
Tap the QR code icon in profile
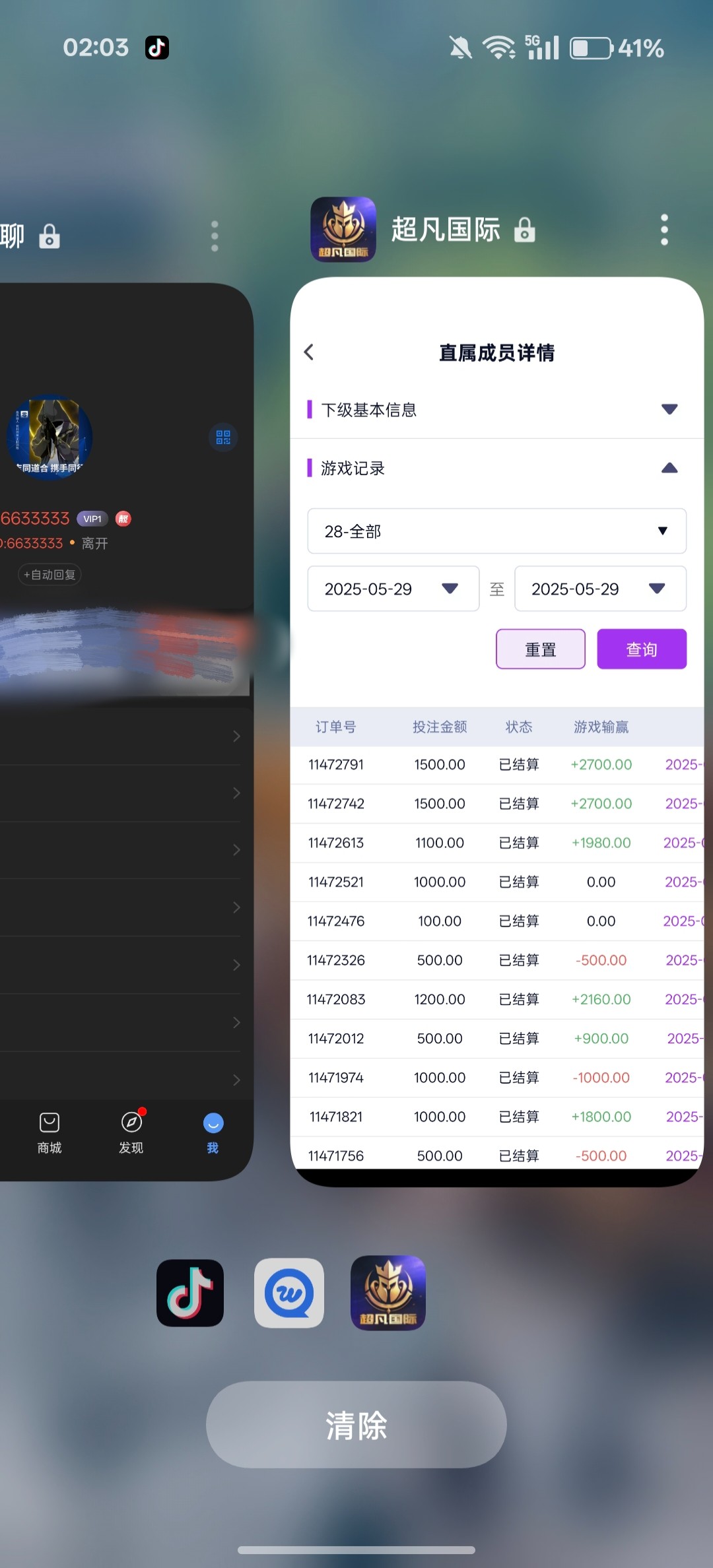223,438
